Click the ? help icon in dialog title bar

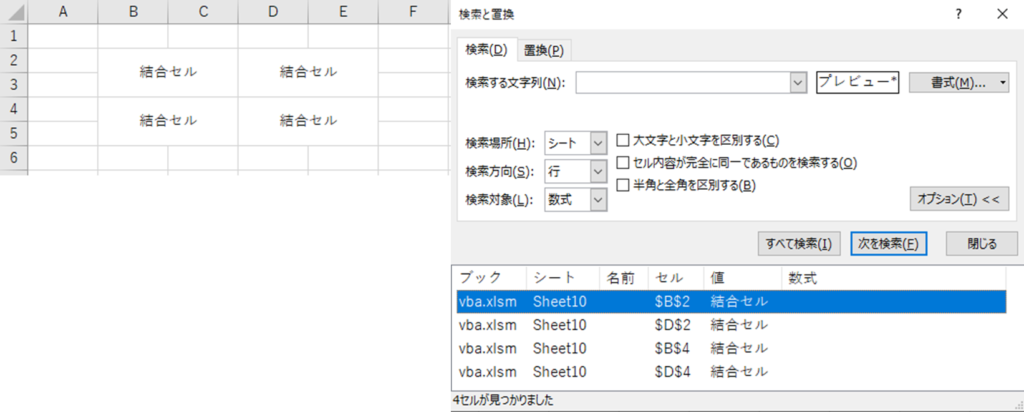[x=959, y=14]
